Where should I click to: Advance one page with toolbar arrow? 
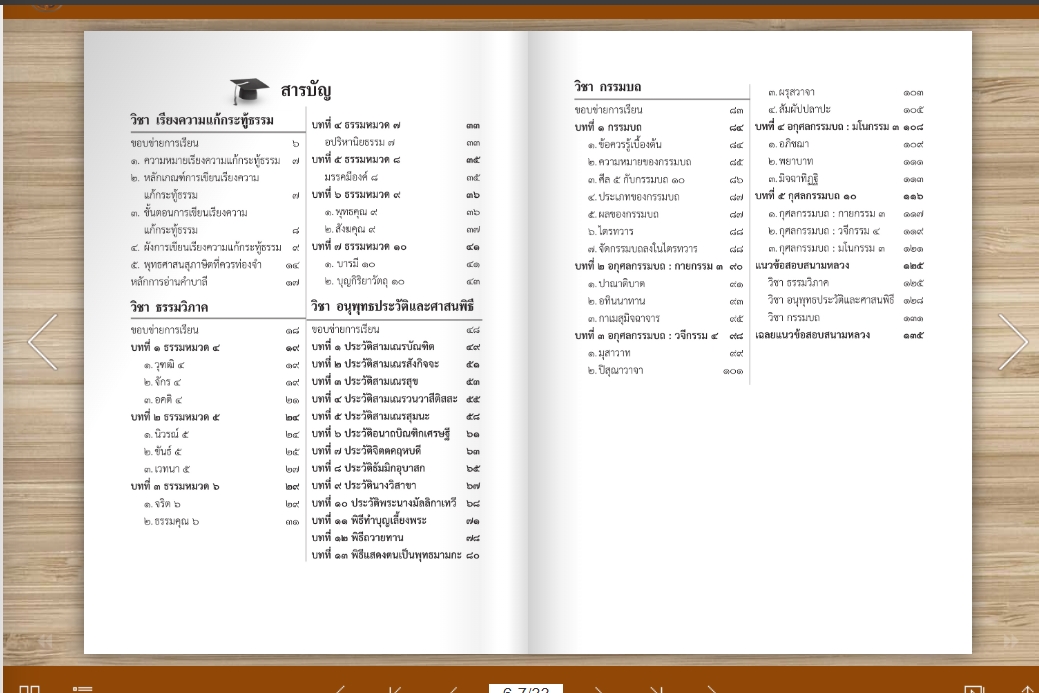[597, 690]
